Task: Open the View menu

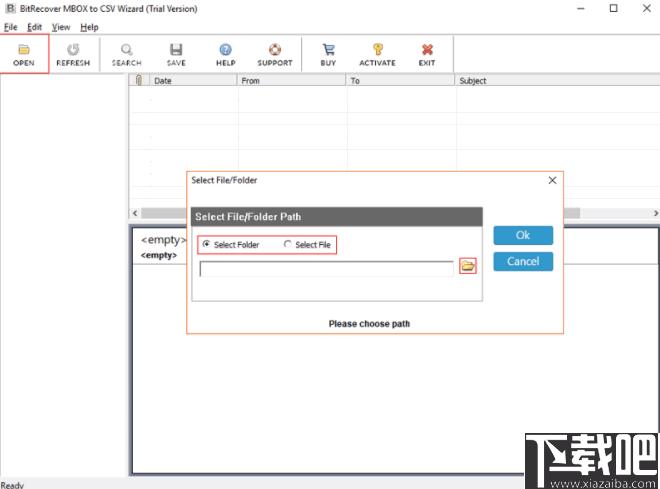Action: [x=61, y=27]
